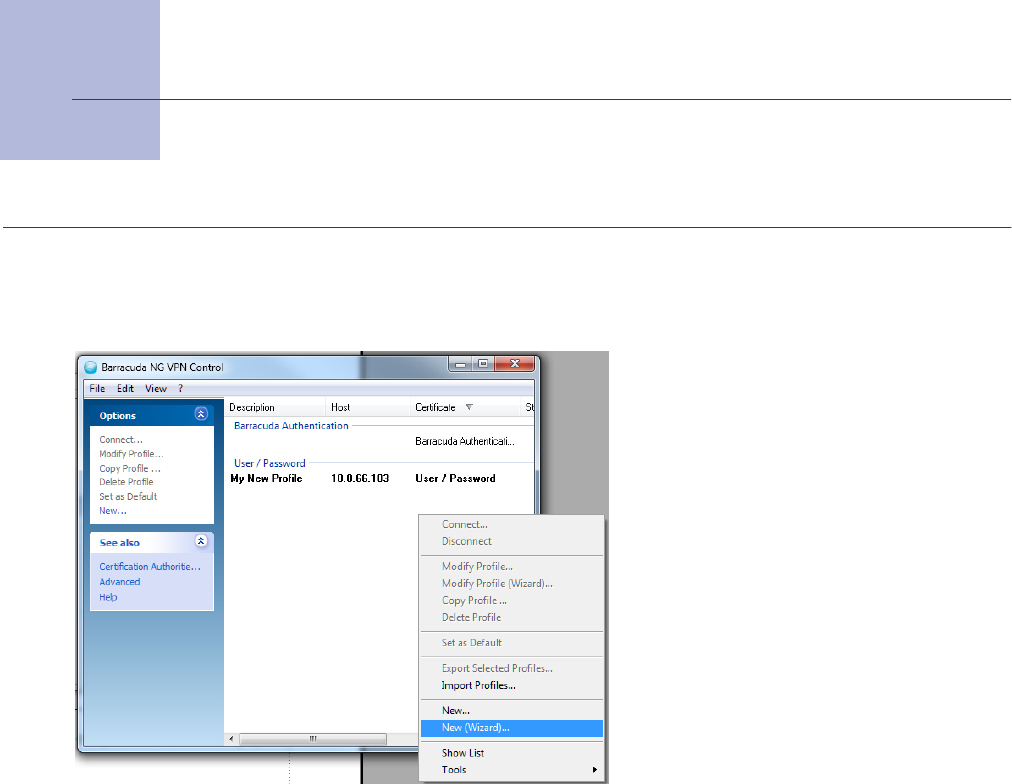Click New... link in Options panel
1012x784 pixels.
113,510
